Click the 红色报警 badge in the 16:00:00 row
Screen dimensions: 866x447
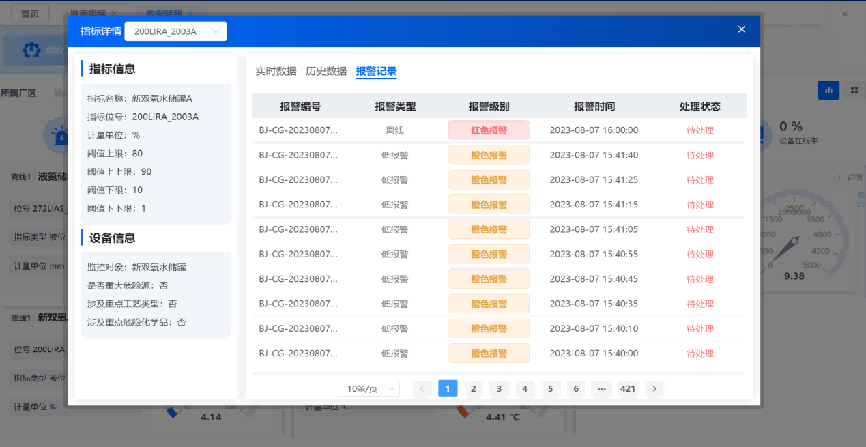(489, 130)
